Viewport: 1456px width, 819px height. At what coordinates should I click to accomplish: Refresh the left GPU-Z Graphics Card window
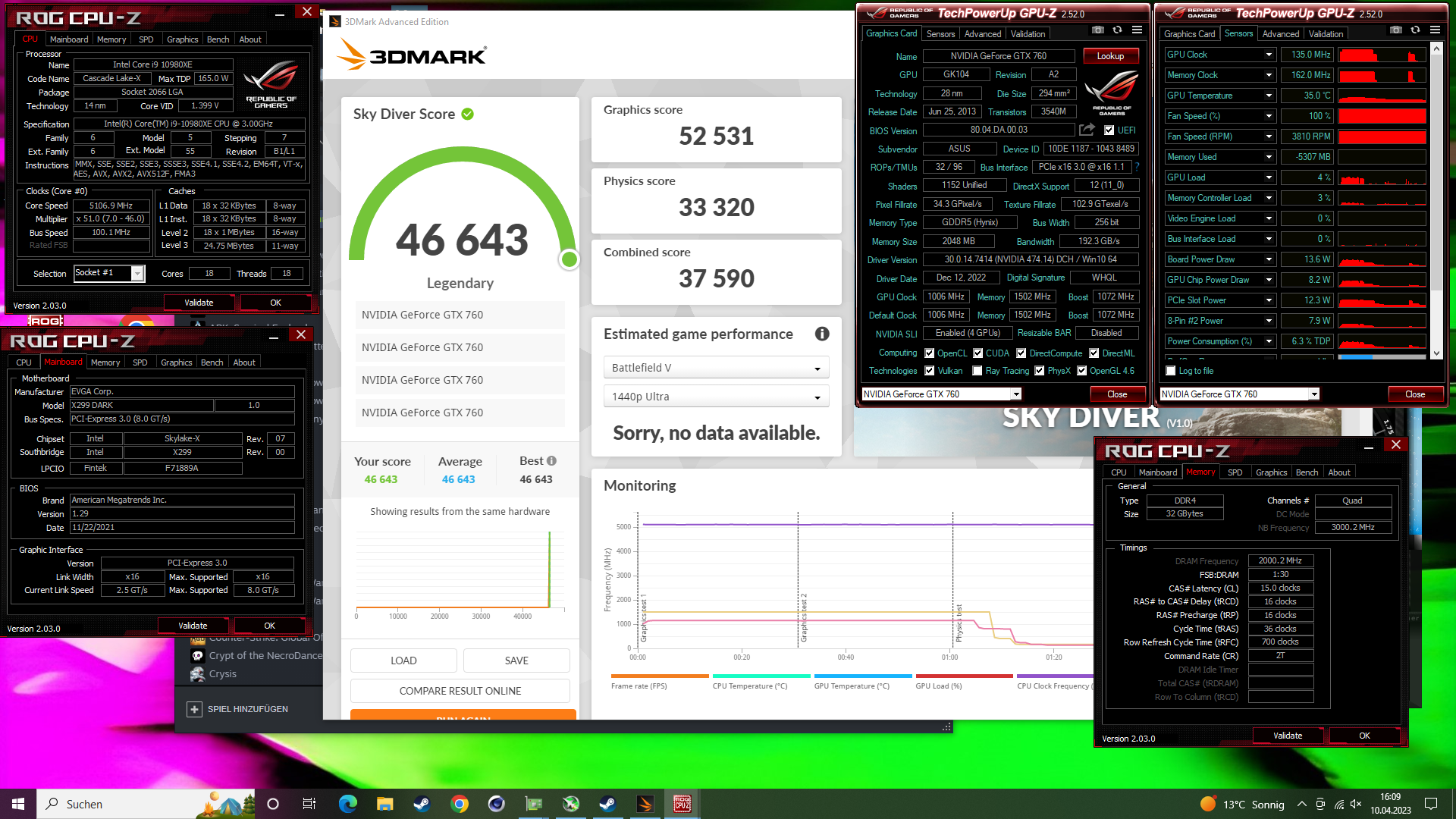click(x=1117, y=30)
